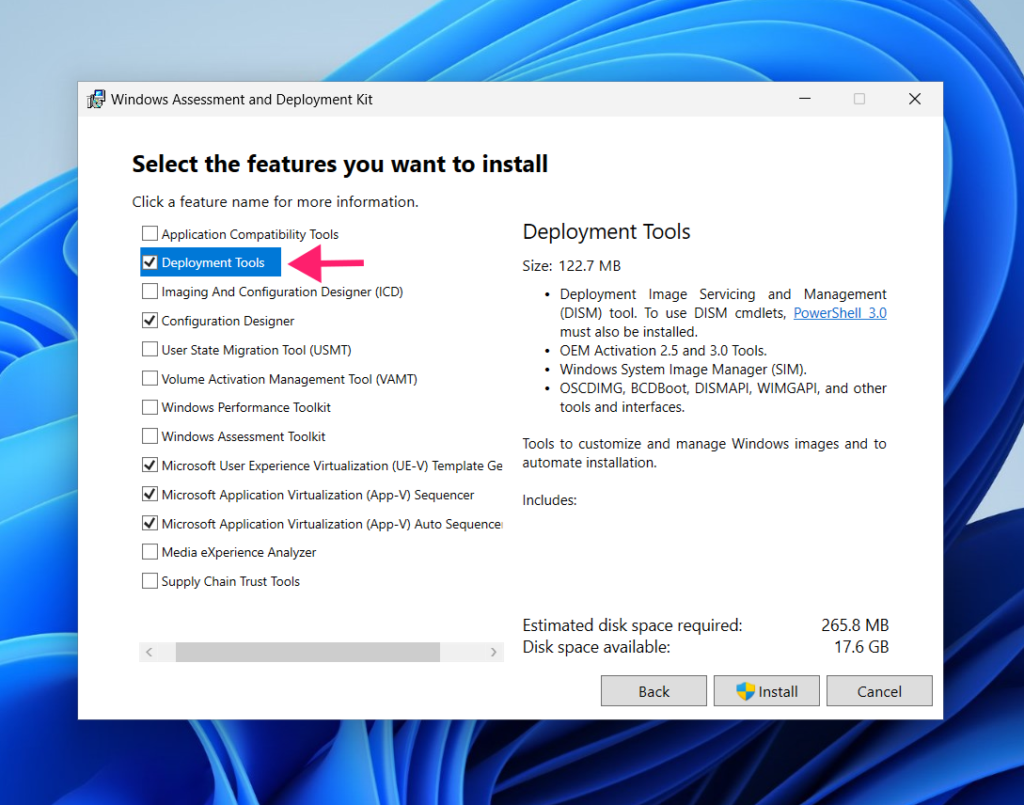Check the Supply Chain Trust Tools checkbox

(x=150, y=581)
